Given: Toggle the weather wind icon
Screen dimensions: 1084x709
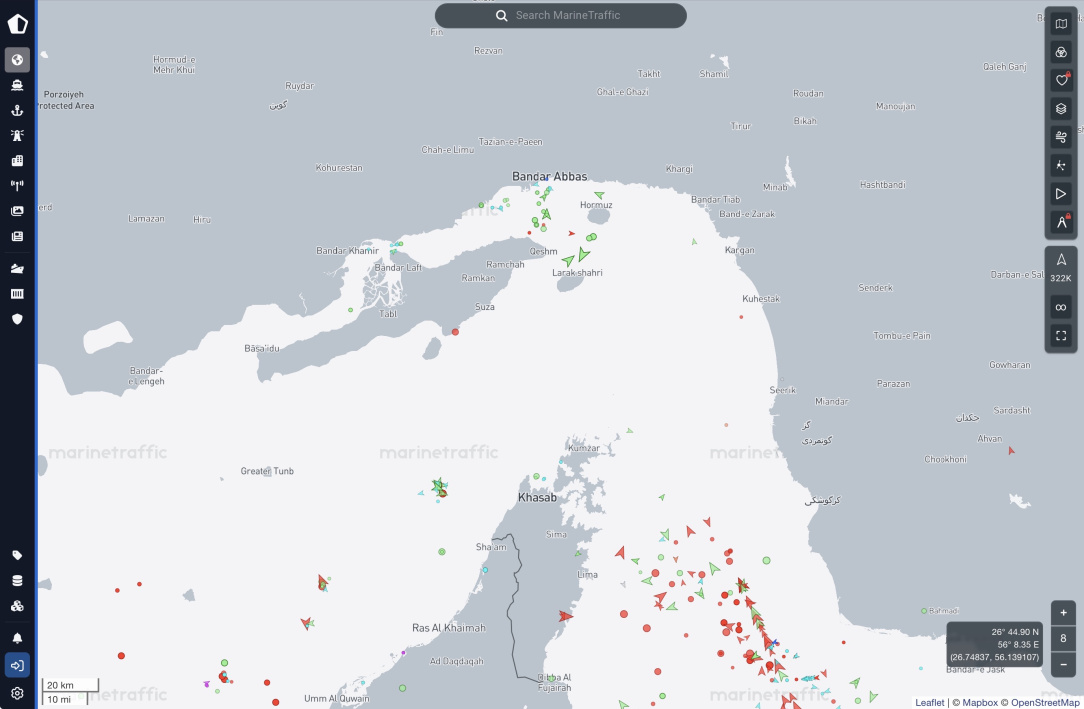Looking at the screenshot, I should (1061, 138).
